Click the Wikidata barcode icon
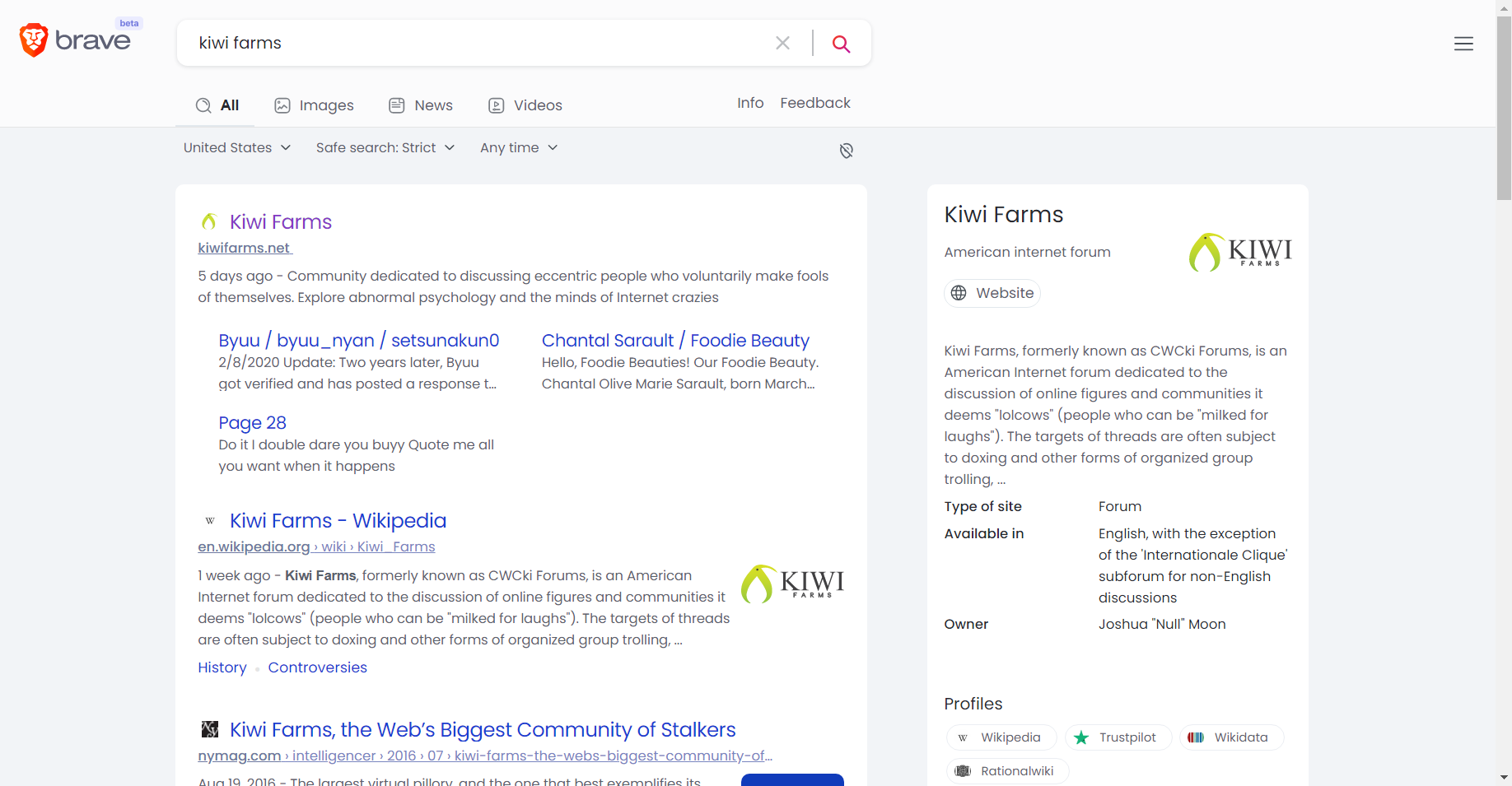This screenshot has height=786, width=1512. [x=1196, y=737]
